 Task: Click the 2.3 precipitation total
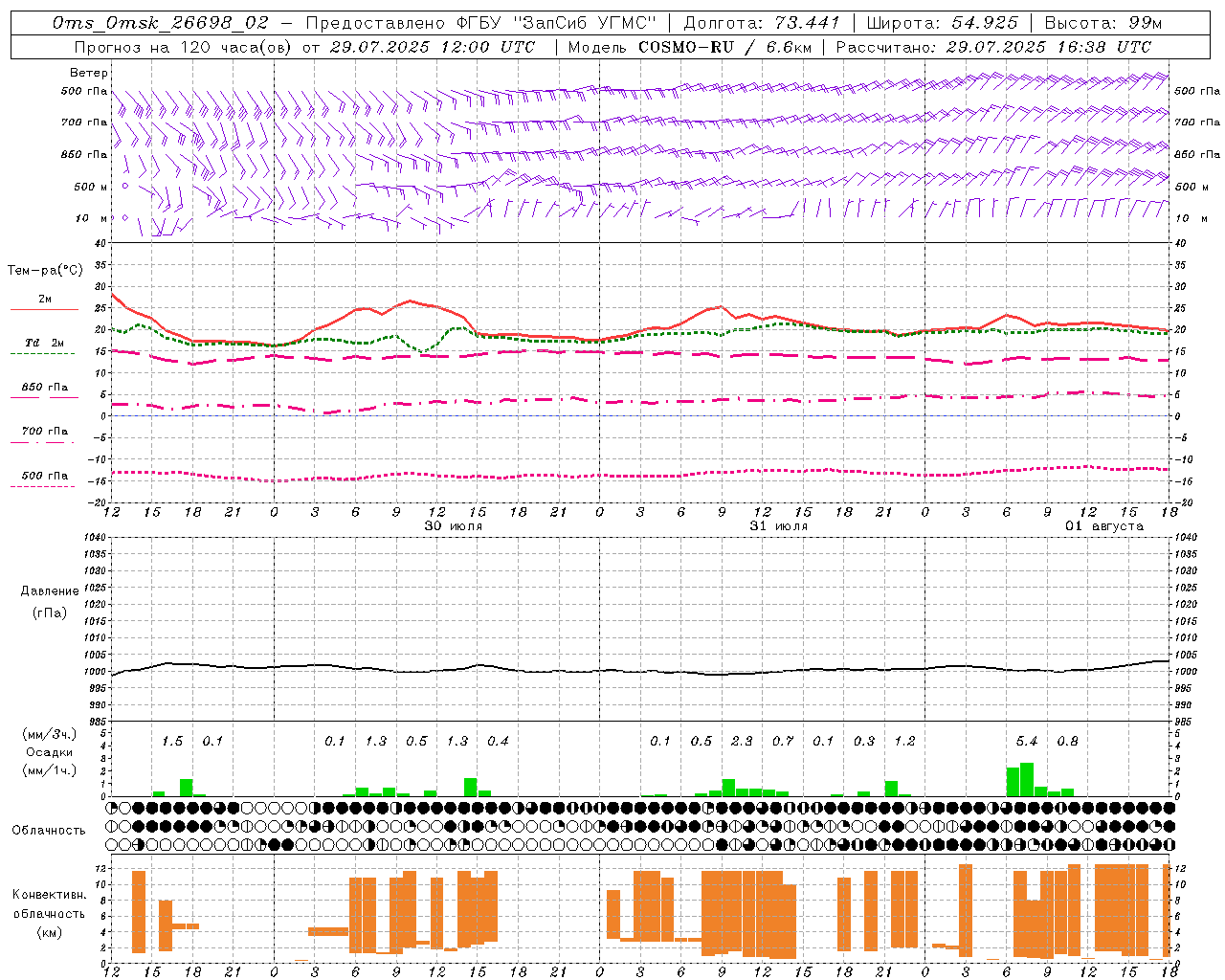pyautogui.click(x=742, y=741)
